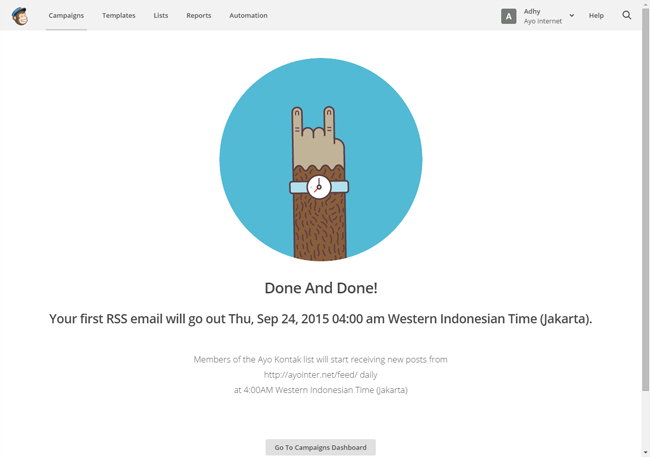Click the scrollbar down arrow

pyautogui.click(x=645, y=452)
